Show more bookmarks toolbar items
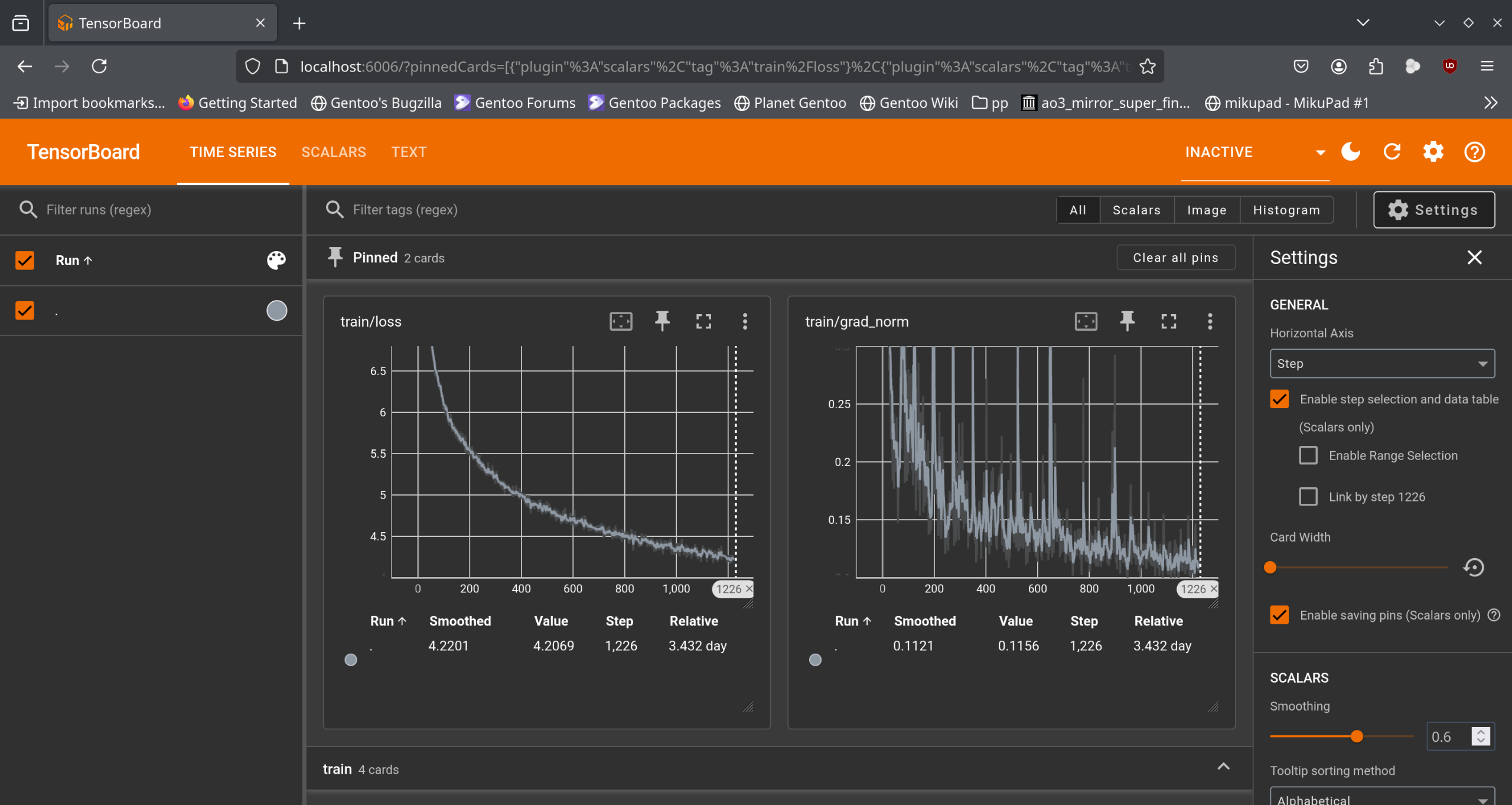Image resolution: width=1512 pixels, height=805 pixels. [x=1491, y=103]
